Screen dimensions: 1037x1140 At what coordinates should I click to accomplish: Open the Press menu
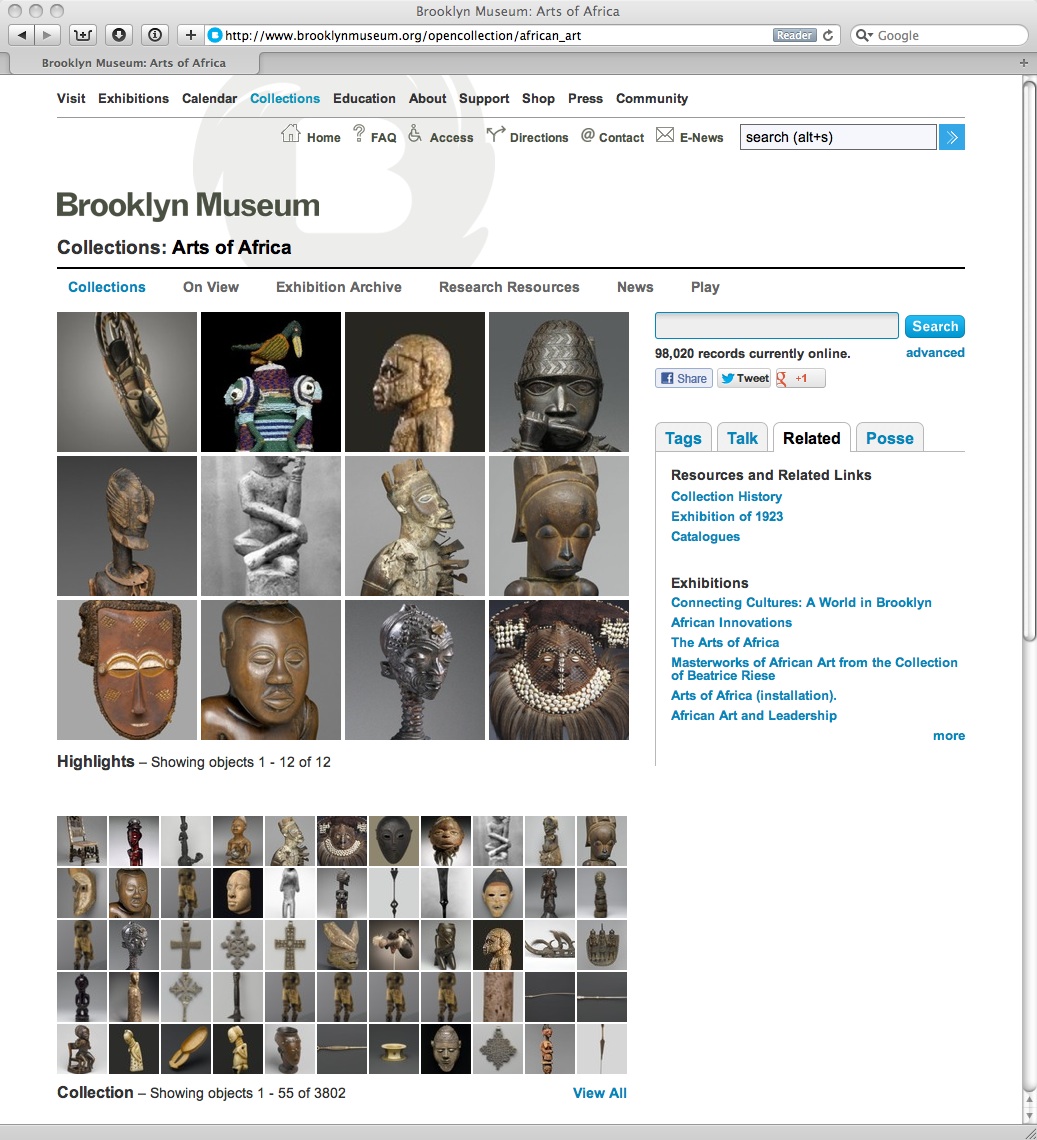pyautogui.click(x=585, y=98)
